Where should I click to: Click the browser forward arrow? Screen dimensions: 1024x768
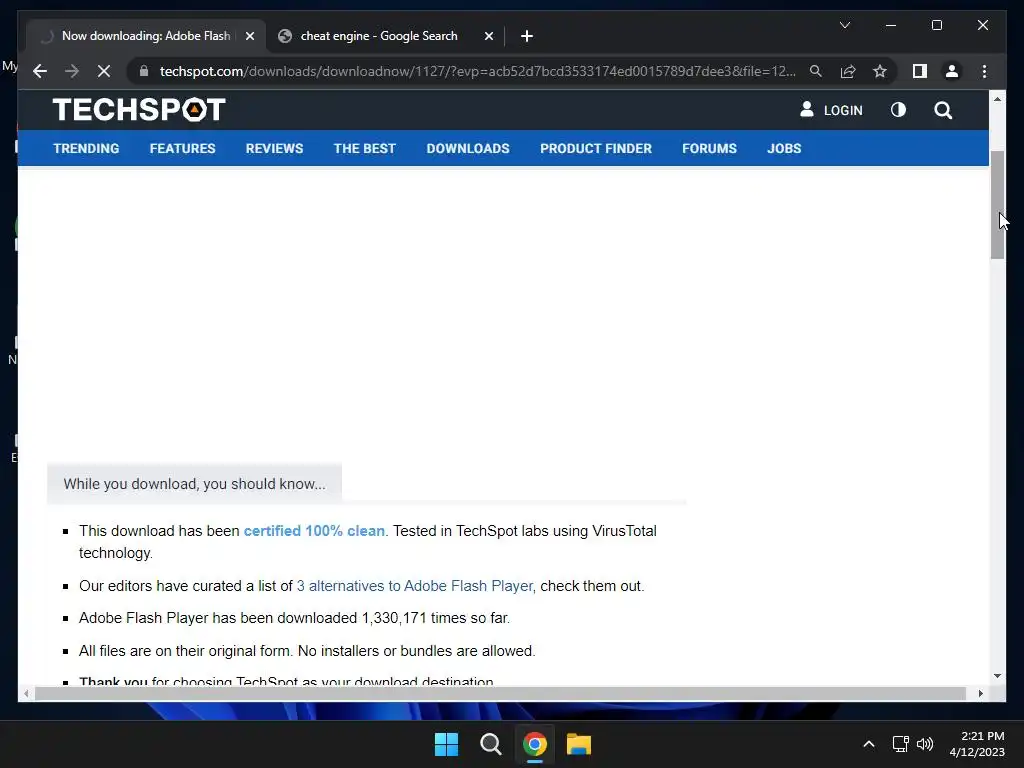pos(72,71)
